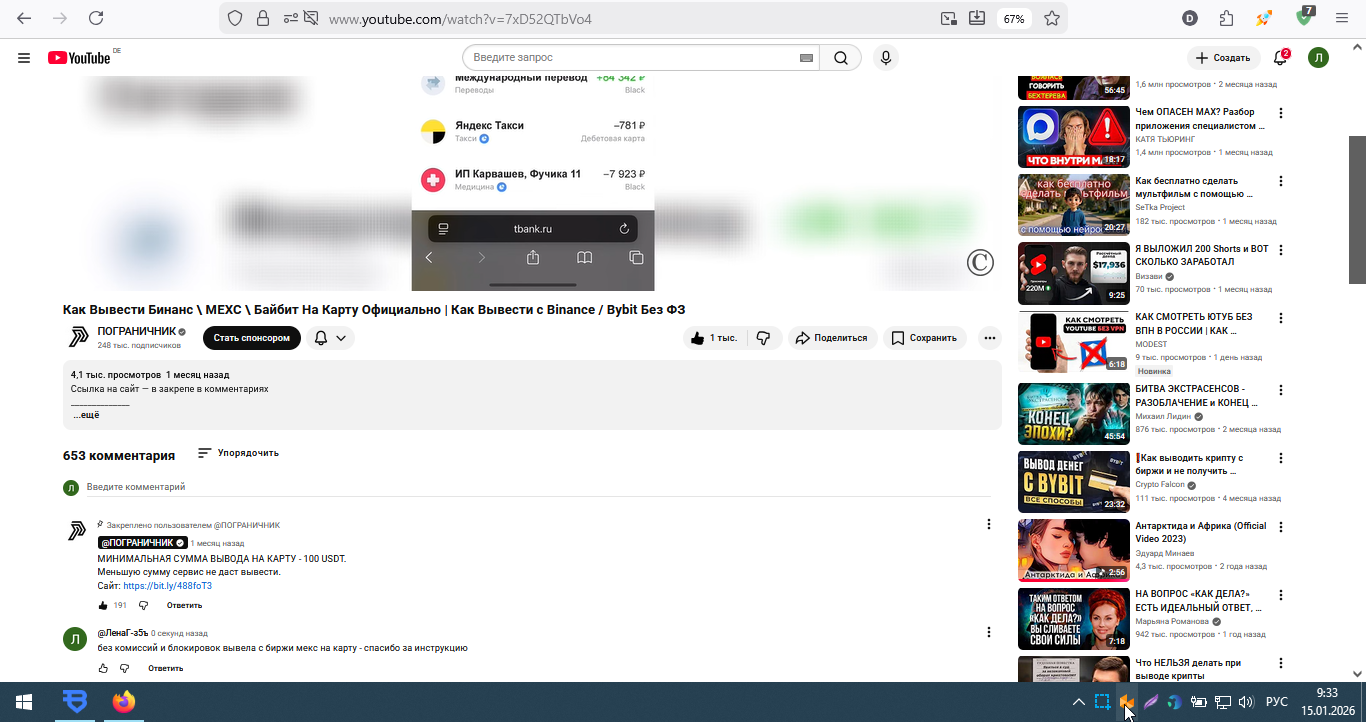The image size is (1366, 722).
Task: Open the green shield extension with badge 7
Action: pos(1304,17)
